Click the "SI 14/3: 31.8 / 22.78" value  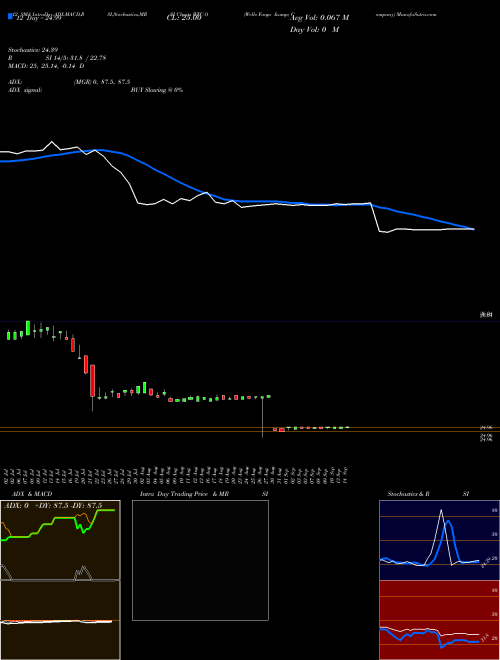click(76, 58)
